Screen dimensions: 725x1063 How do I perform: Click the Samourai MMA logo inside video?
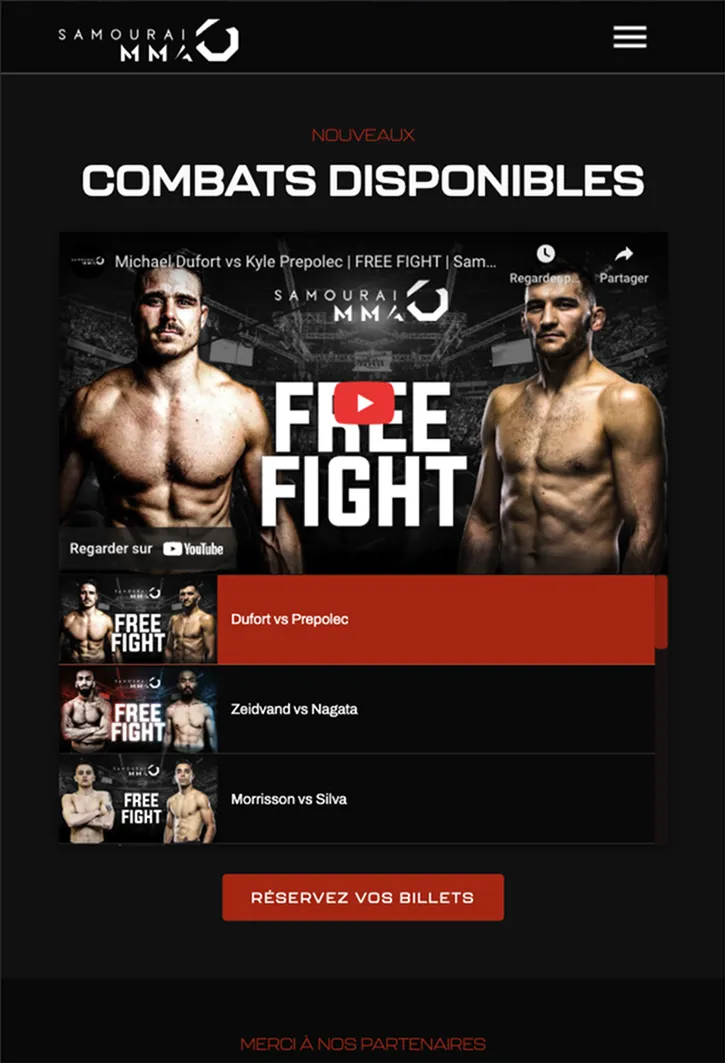[x=361, y=302]
